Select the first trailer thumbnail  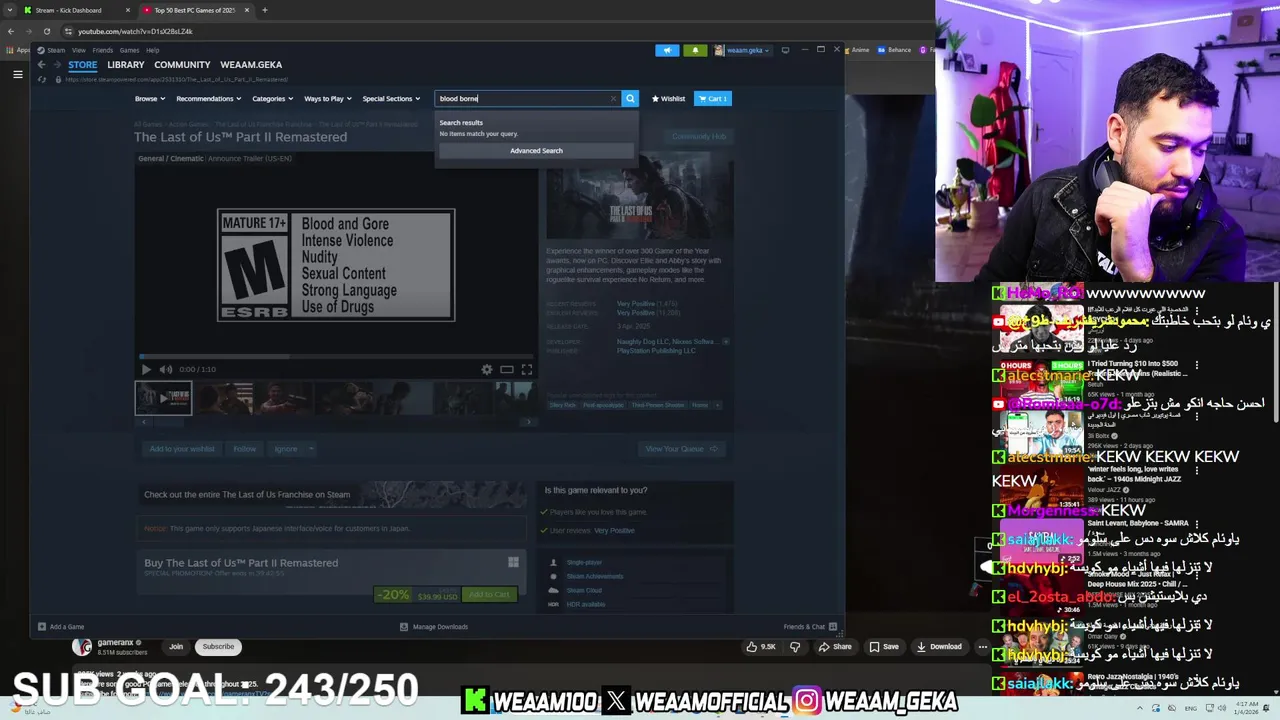(x=163, y=398)
